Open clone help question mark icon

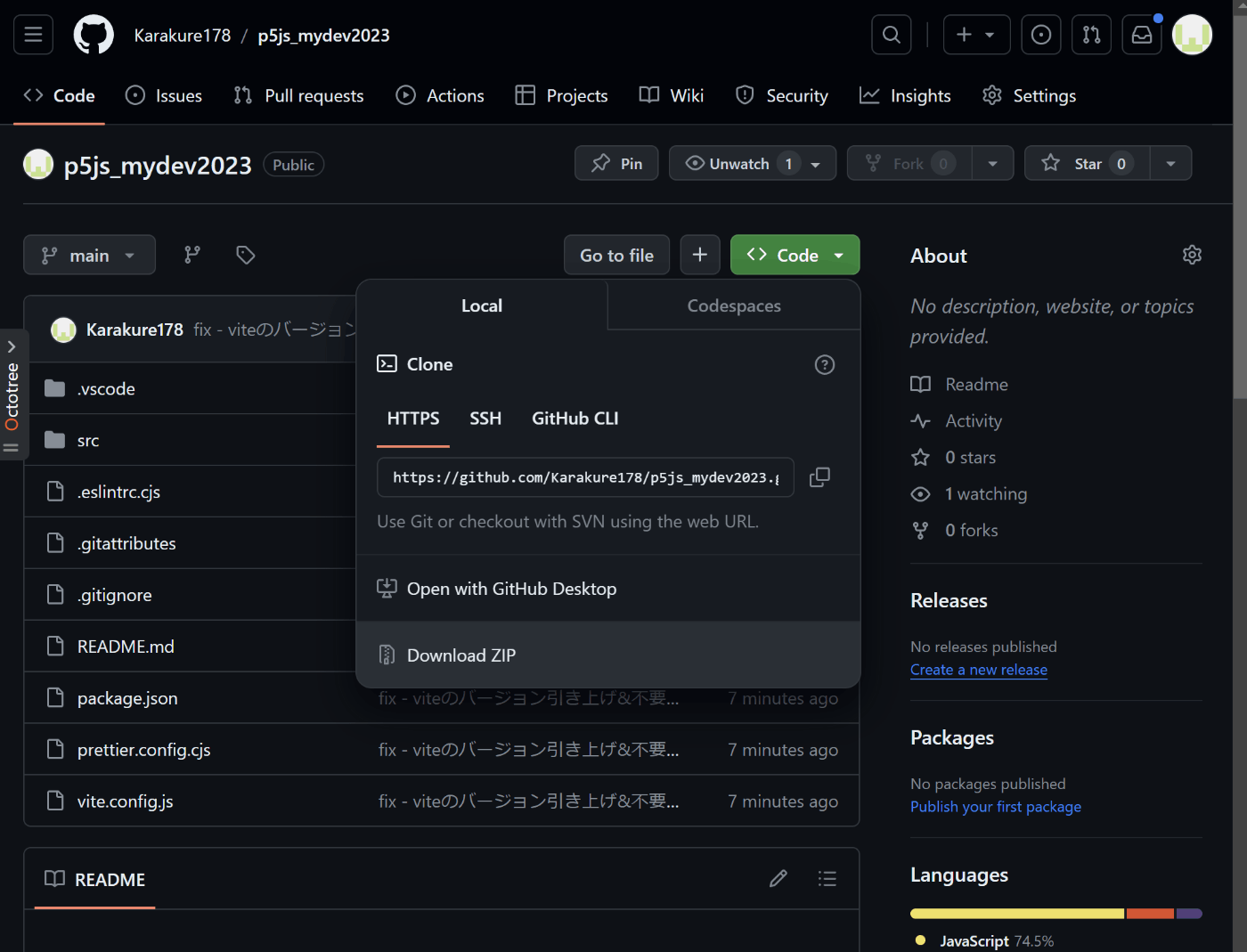825,364
